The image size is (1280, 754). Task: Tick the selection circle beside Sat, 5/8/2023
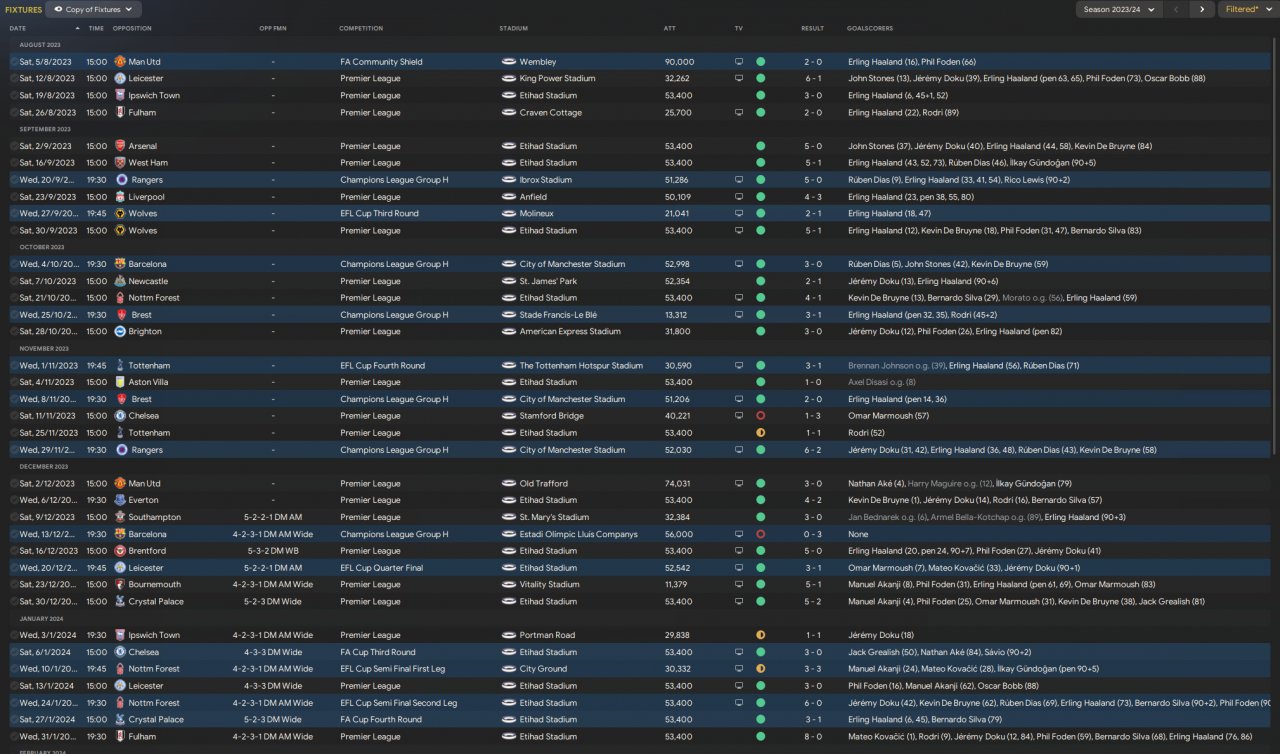coord(14,62)
